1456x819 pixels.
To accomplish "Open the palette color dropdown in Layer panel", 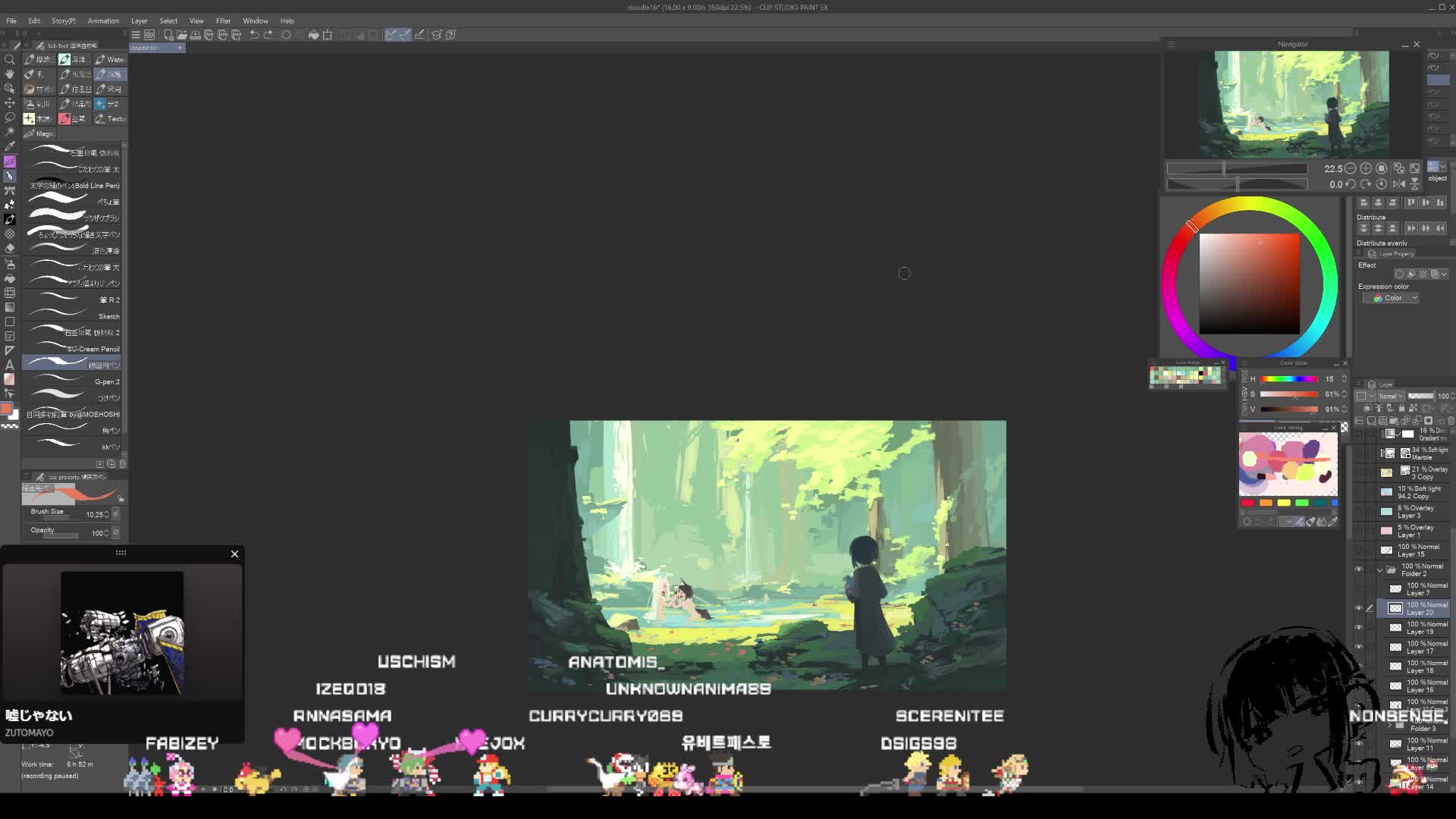I will tap(1366, 396).
